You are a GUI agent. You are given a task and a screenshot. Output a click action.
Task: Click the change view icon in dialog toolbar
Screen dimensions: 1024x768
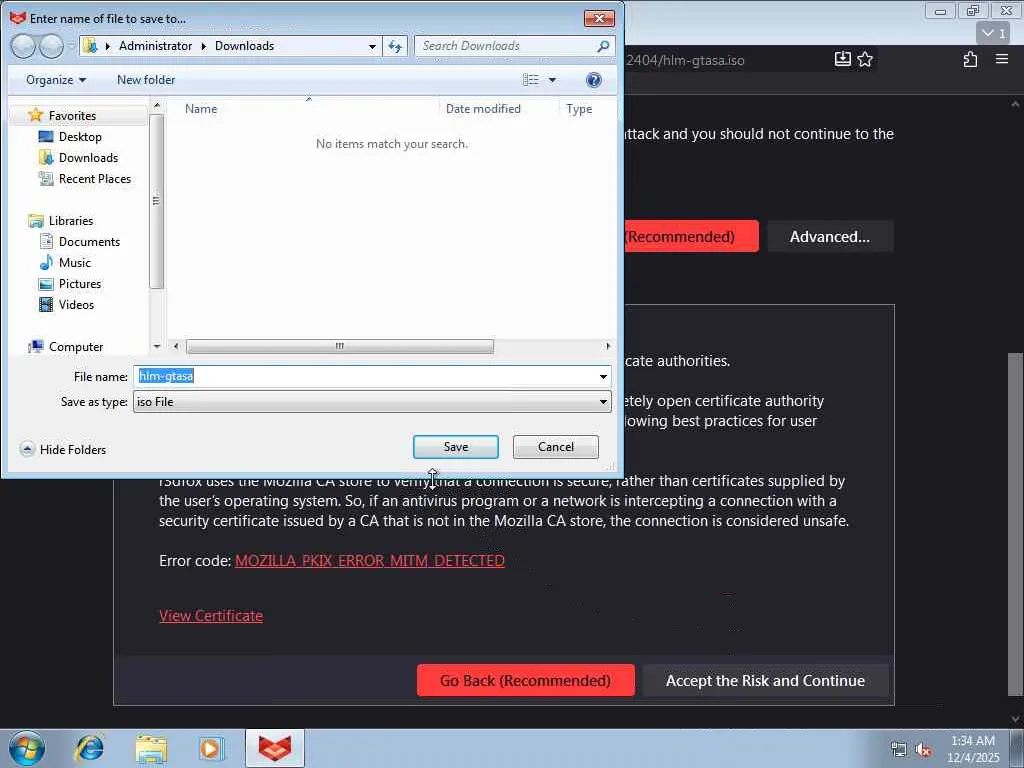coord(531,80)
